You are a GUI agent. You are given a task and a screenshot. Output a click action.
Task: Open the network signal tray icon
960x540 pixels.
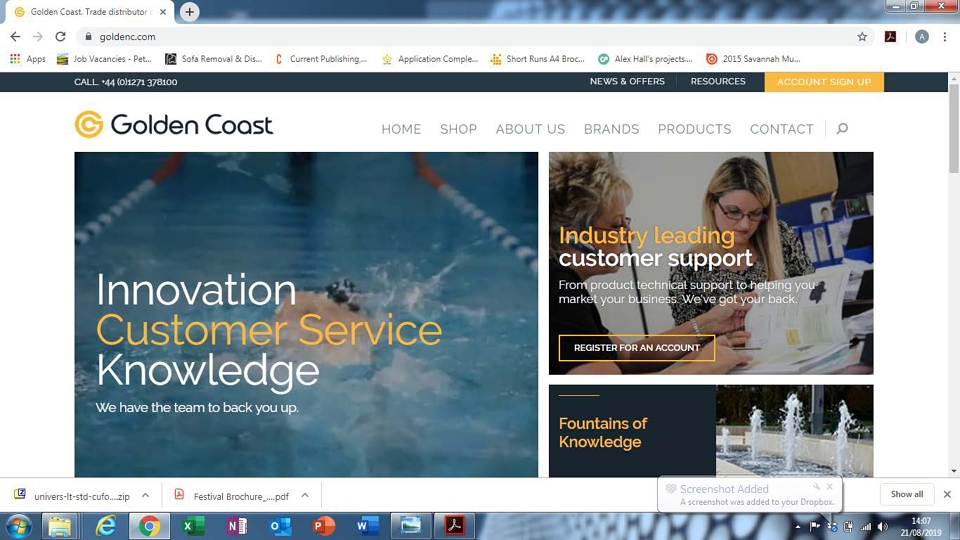pyautogui.click(x=866, y=527)
